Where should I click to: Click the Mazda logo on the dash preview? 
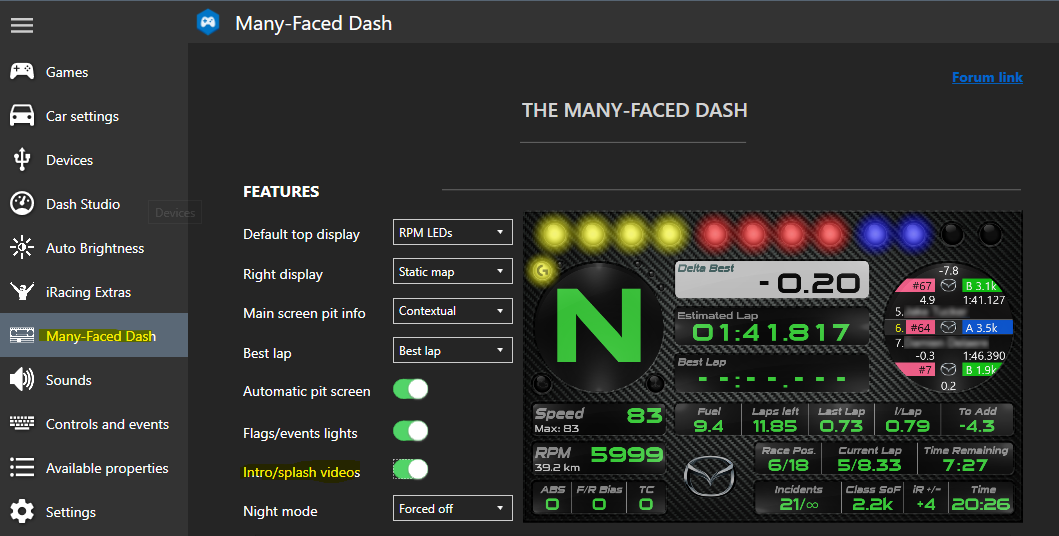pyautogui.click(x=708, y=476)
